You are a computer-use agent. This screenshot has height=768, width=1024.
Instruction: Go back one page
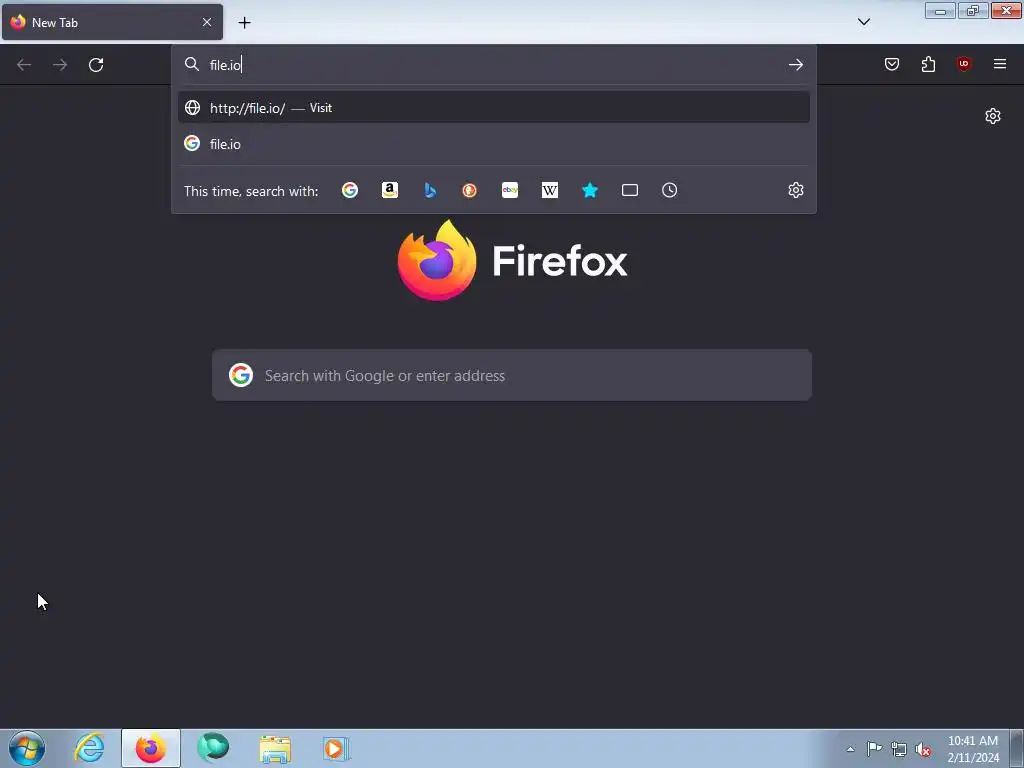pos(24,65)
